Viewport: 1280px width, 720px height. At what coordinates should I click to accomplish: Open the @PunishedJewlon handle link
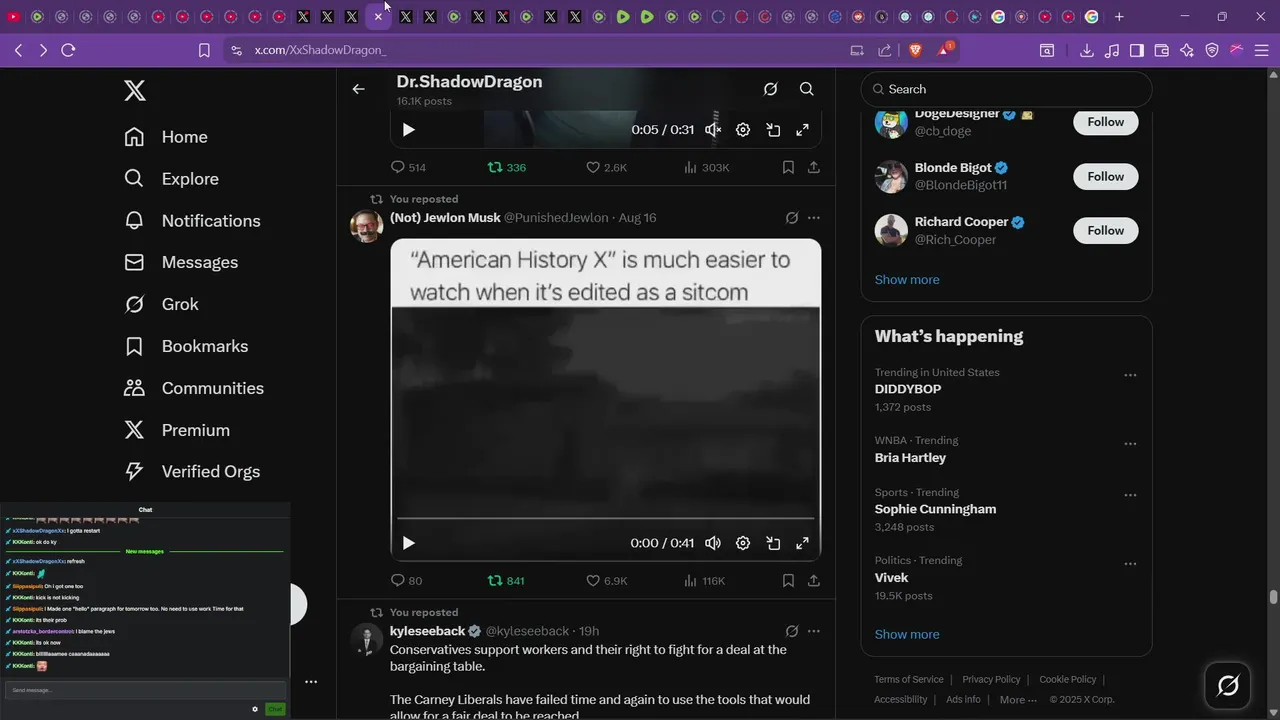556,218
